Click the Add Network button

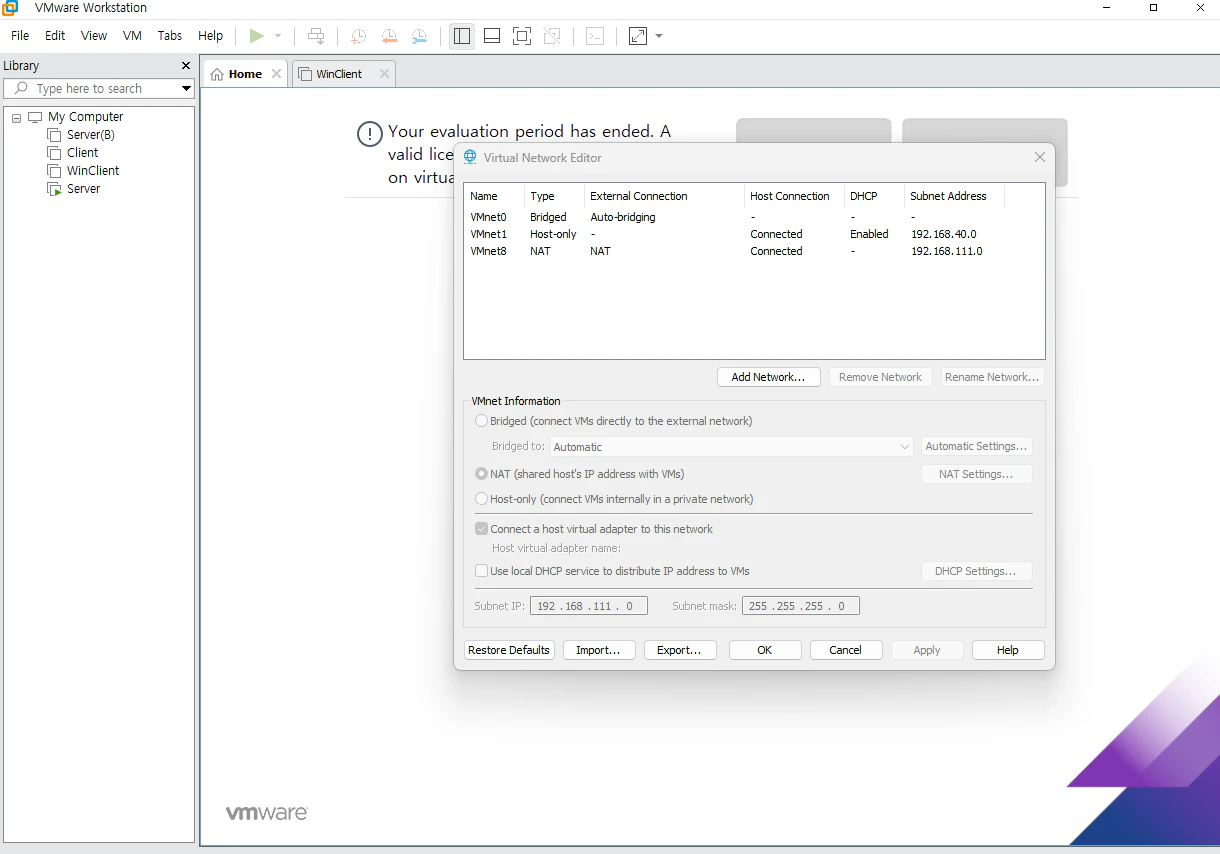point(768,377)
